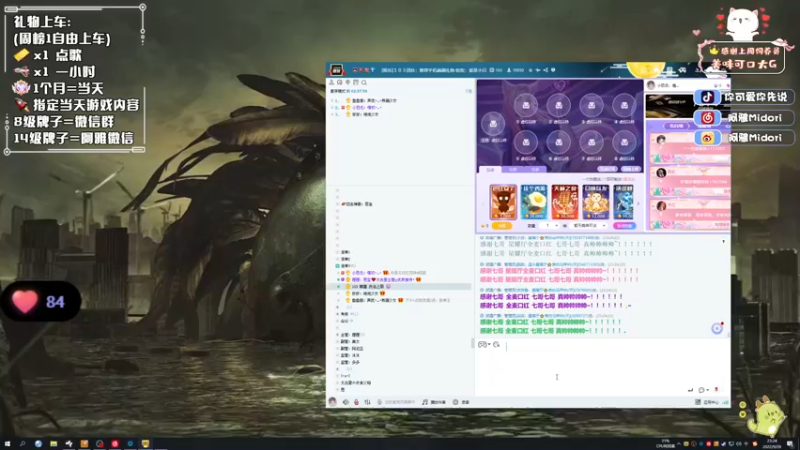Show next gifts with the right arrow
Image resolution: width=800 pixels, height=450 pixels.
(638, 203)
